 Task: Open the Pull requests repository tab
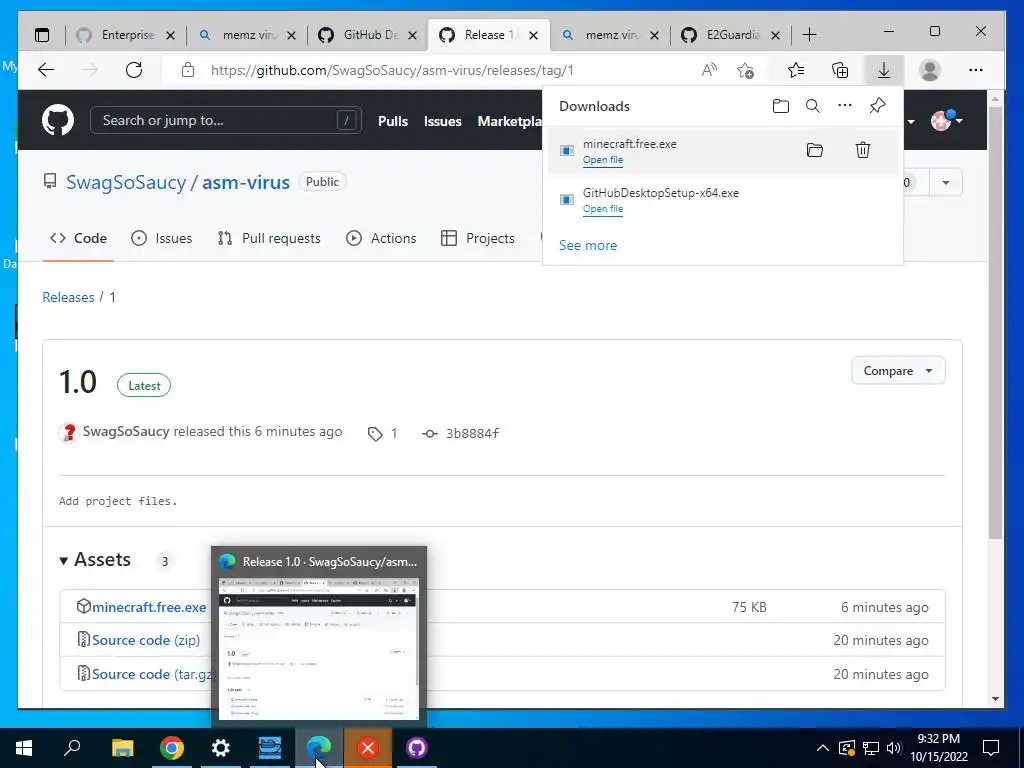coord(269,238)
